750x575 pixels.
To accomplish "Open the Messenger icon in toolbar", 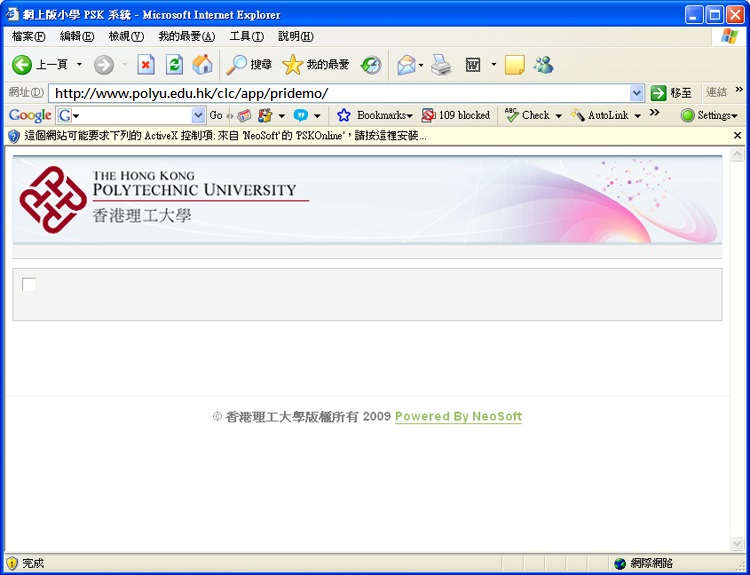I will coord(543,65).
